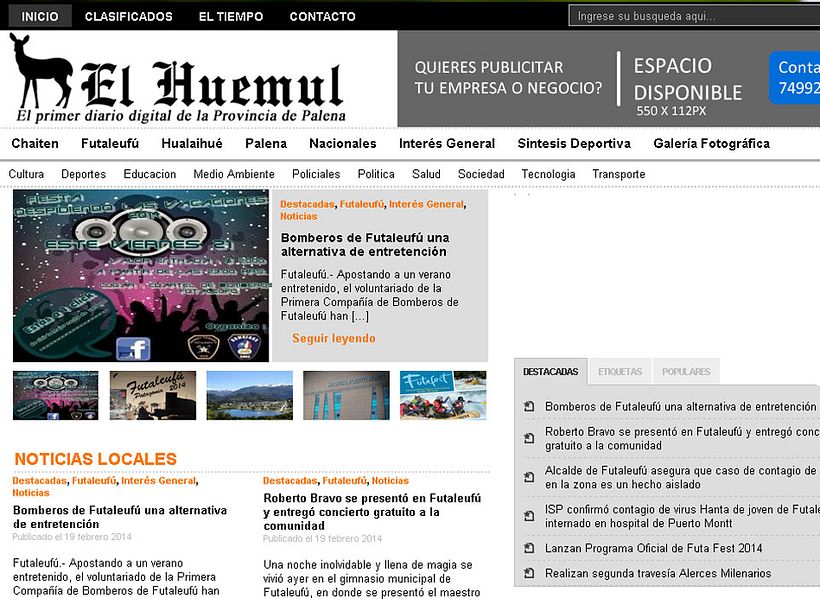Open the INICIO menu item
The image size is (820, 599).
pyautogui.click(x=40, y=17)
